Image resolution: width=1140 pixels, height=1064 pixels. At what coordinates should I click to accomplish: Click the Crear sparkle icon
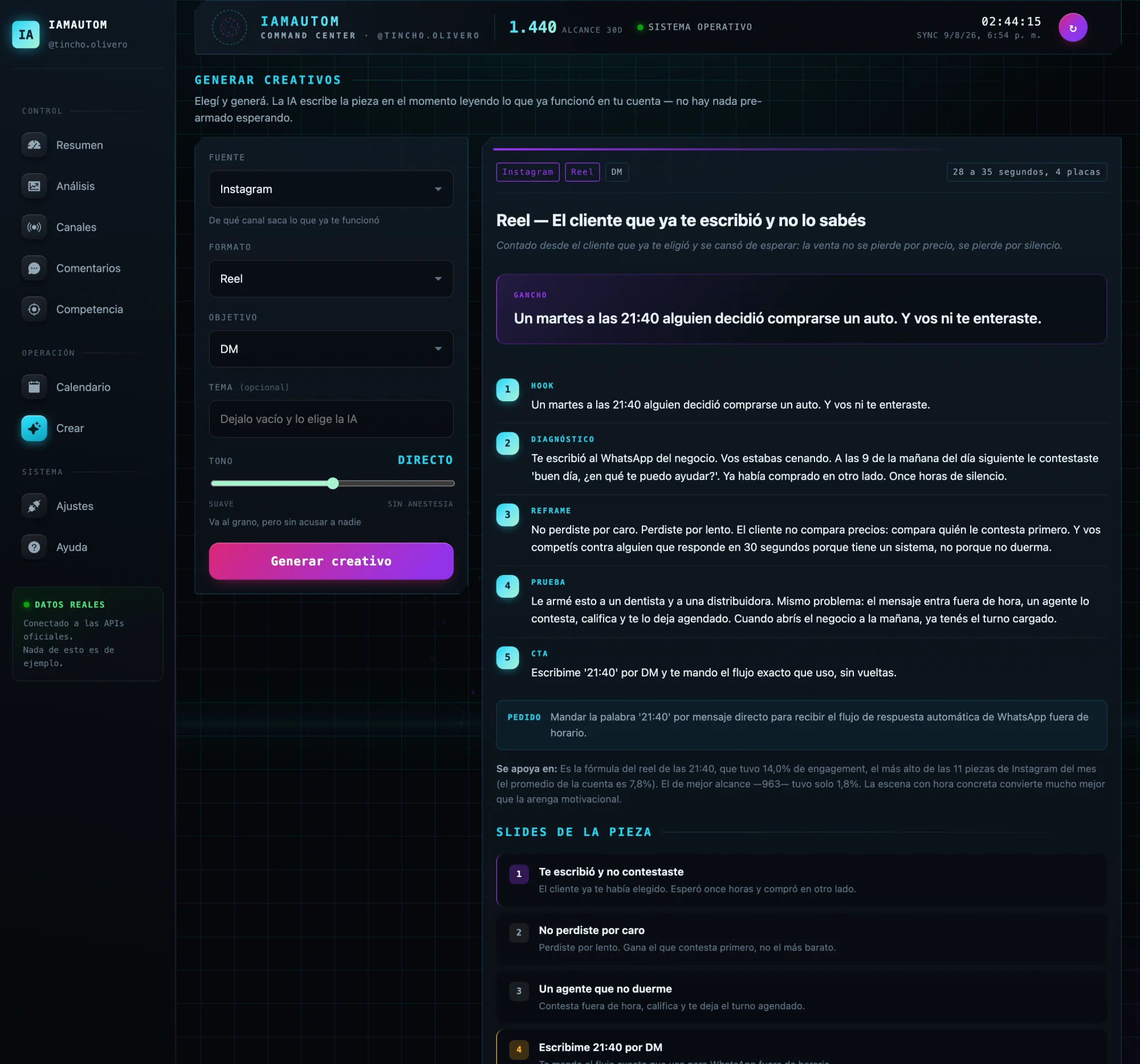click(34, 428)
